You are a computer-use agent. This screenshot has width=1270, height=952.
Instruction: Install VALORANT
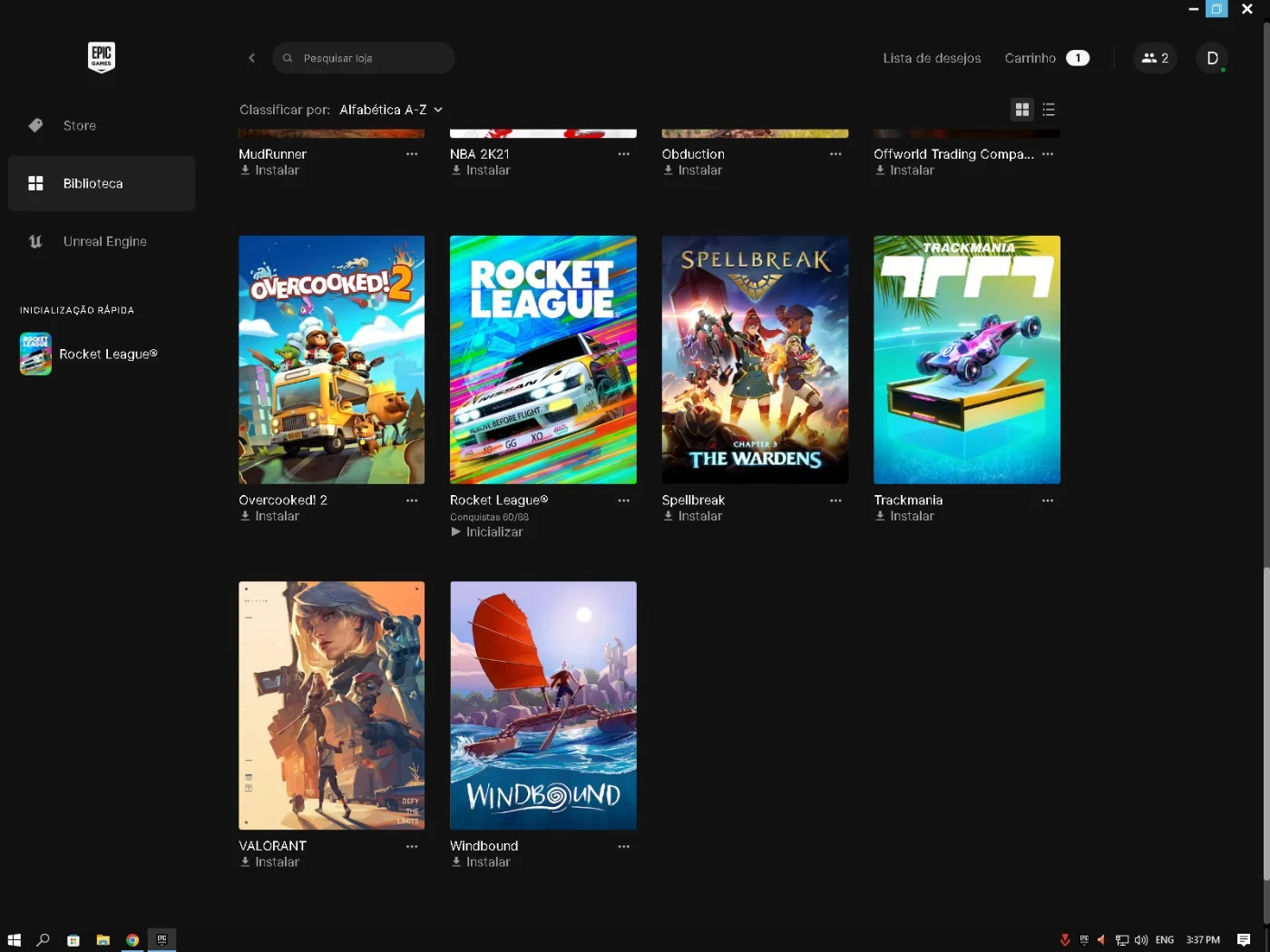click(x=269, y=862)
